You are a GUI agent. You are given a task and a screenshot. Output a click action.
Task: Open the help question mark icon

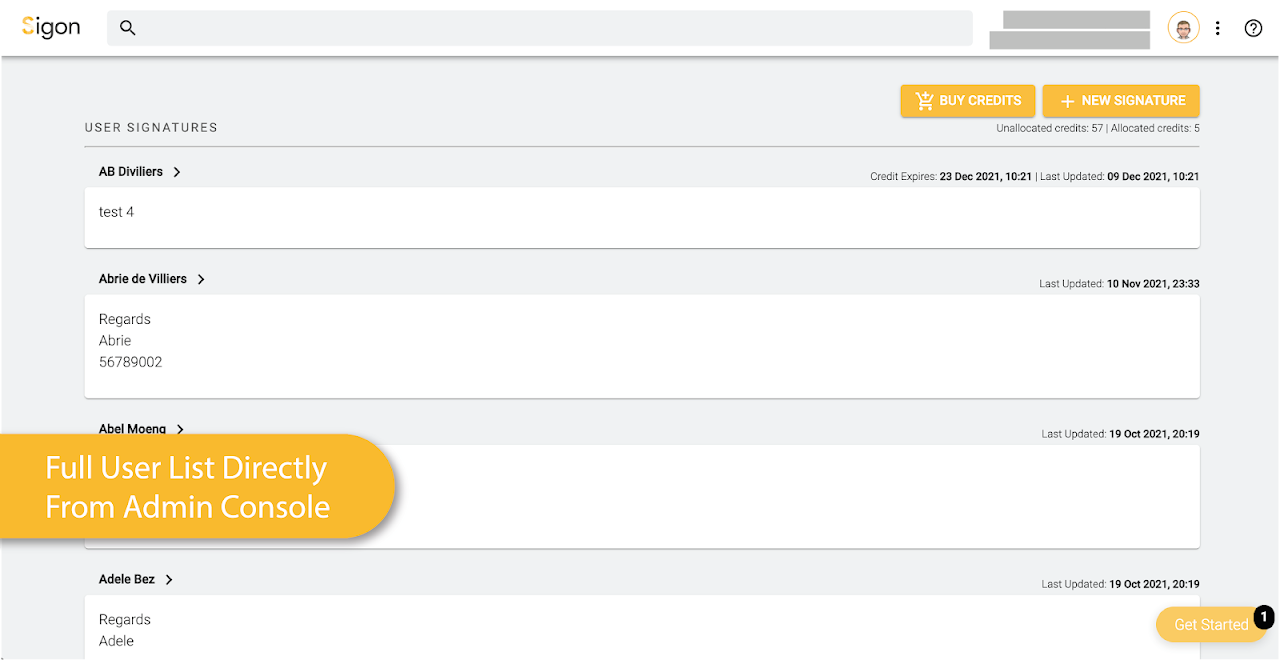(x=1253, y=28)
